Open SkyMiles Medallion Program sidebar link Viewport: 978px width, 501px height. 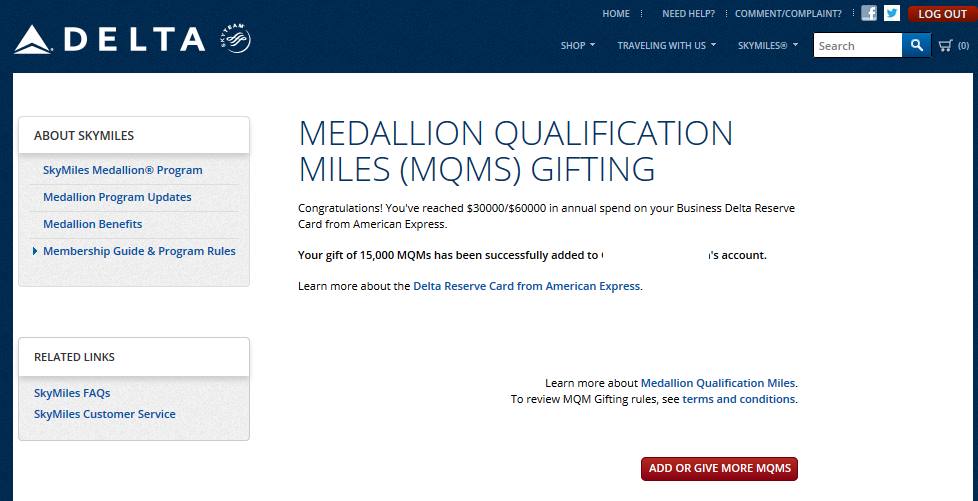point(123,170)
